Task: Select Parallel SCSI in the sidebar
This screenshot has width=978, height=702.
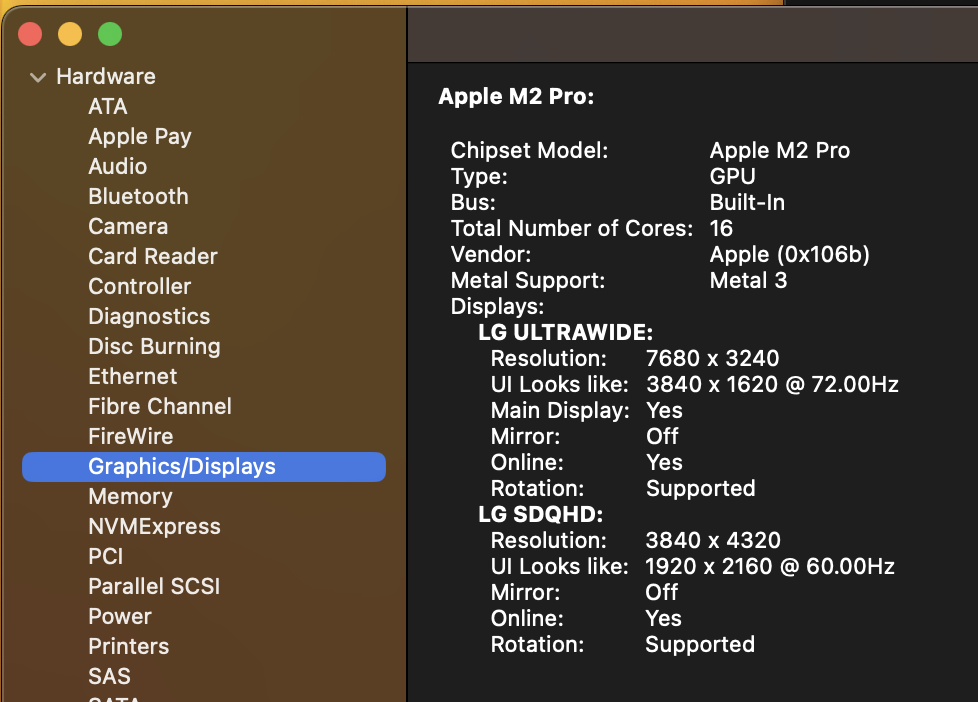Action: click(x=154, y=586)
